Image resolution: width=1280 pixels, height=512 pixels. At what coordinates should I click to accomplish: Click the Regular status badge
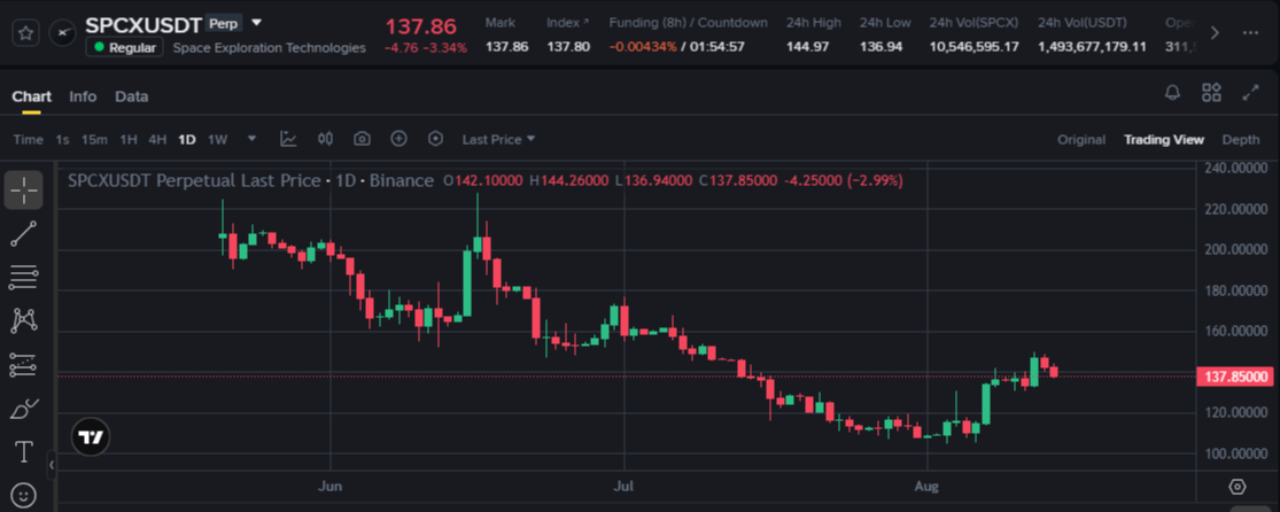point(125,47)
